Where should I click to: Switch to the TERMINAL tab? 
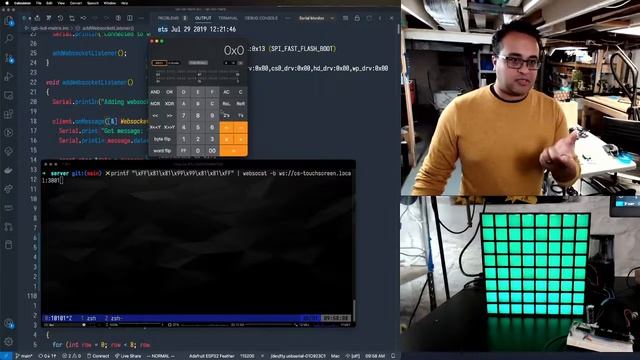(x=228, y=18)
